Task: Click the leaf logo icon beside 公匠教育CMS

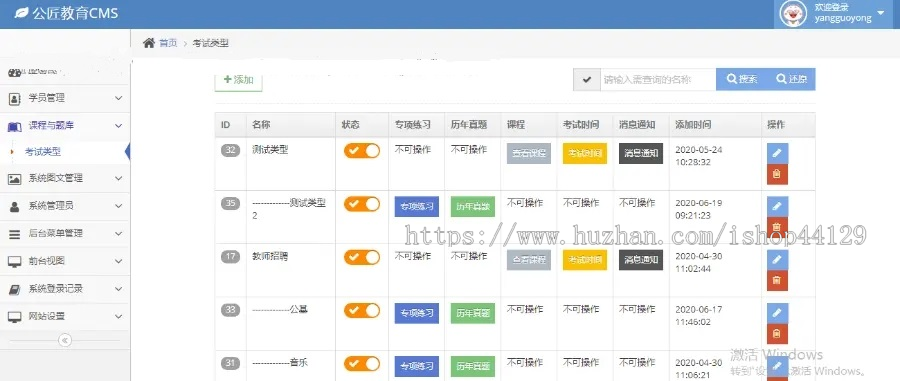Action: (21, 13)
